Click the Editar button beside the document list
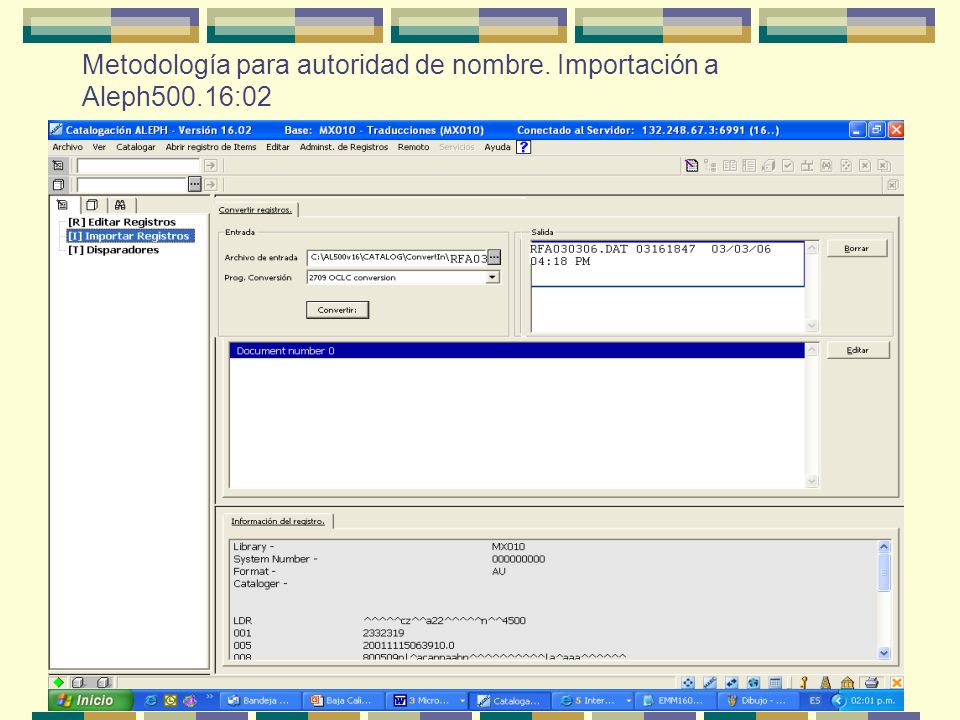 coord(858,350)
